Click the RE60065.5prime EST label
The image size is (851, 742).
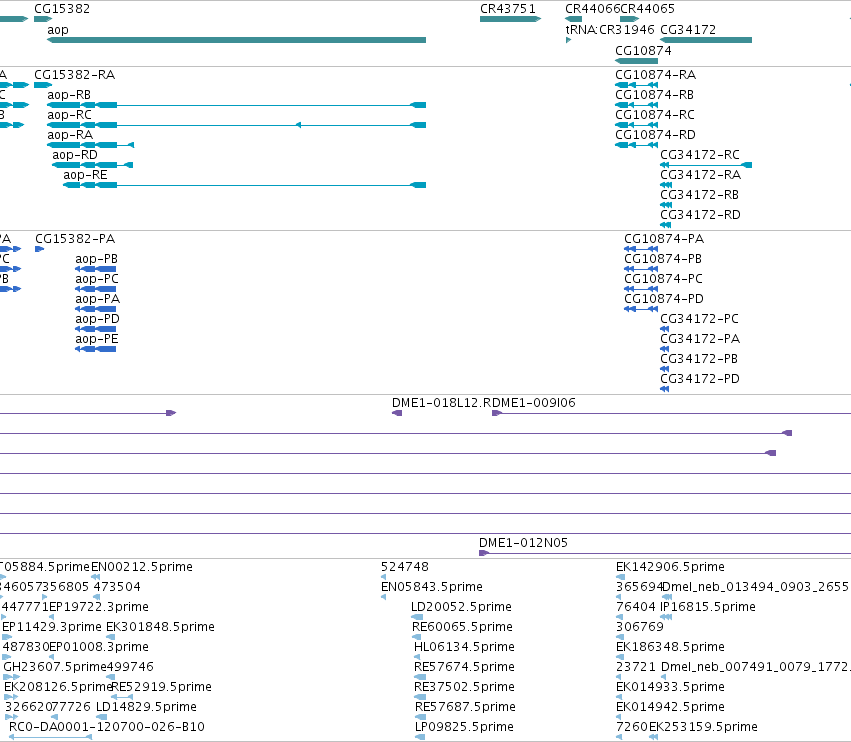[x=462, y=627]
